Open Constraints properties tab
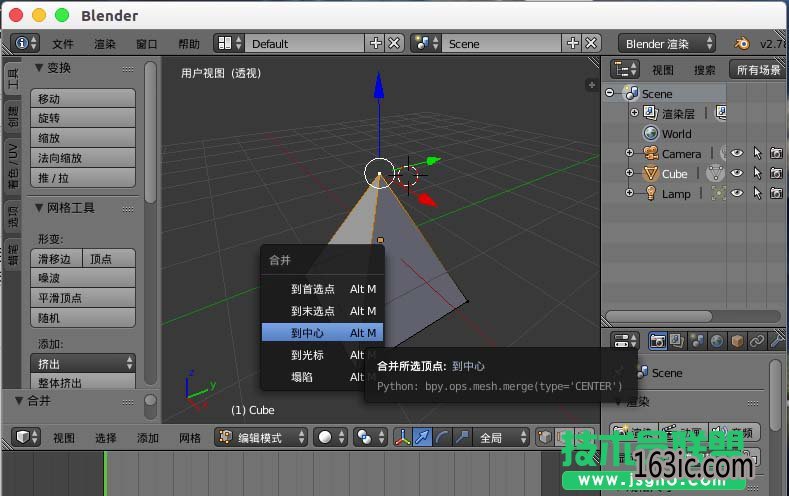 tap(756, 342)
